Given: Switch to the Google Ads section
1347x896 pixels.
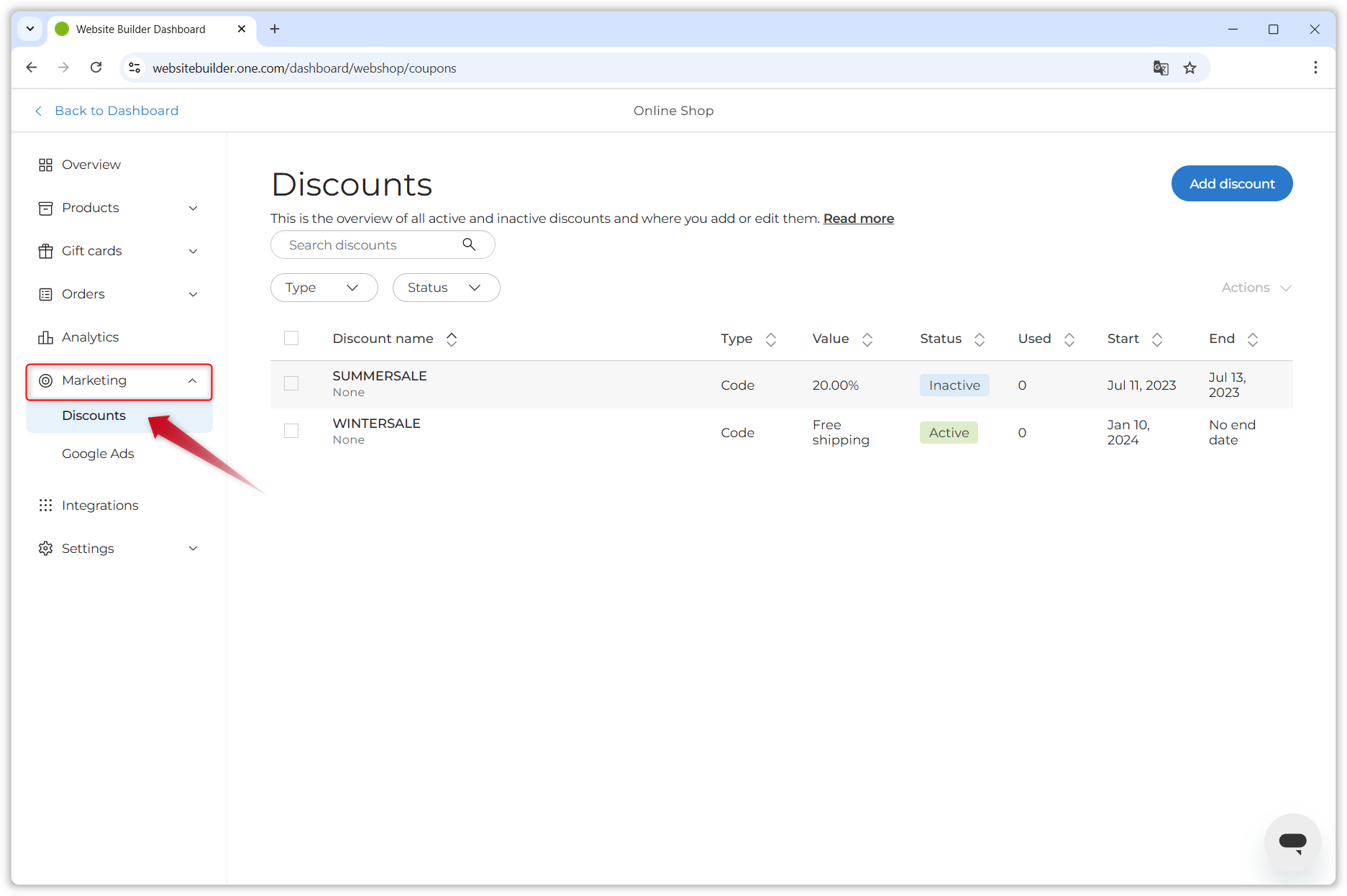Looking at the screenshot, I should (98, 453).
